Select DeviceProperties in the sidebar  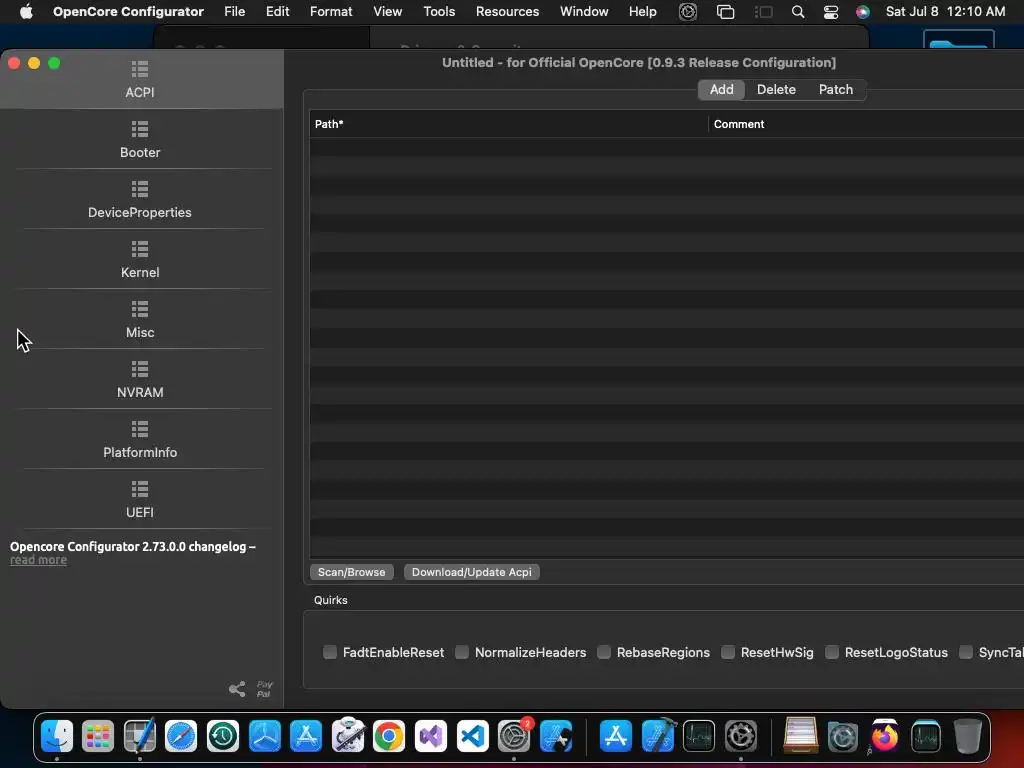[140, 199]
